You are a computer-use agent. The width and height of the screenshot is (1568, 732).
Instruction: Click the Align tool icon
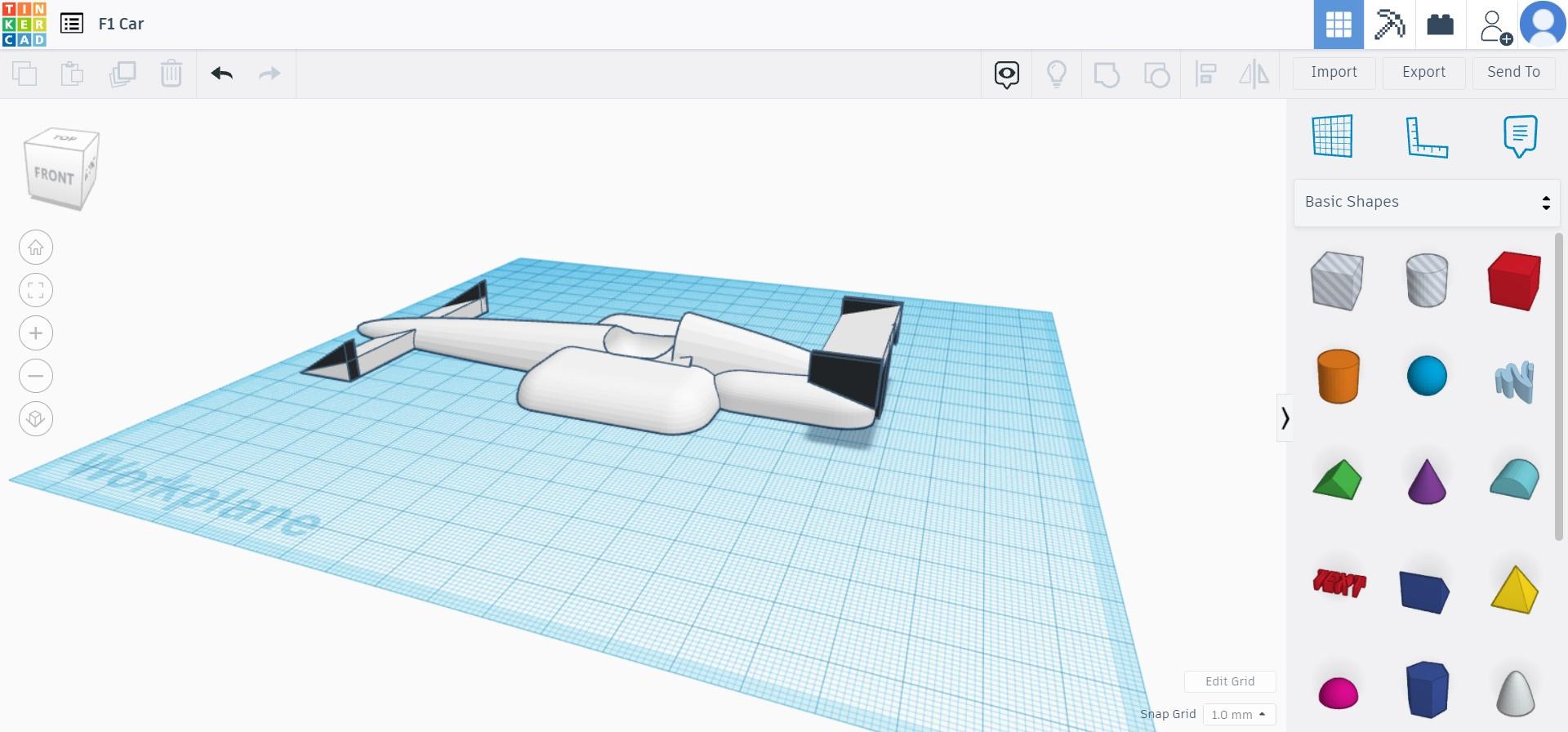(x=1205, y=74)
